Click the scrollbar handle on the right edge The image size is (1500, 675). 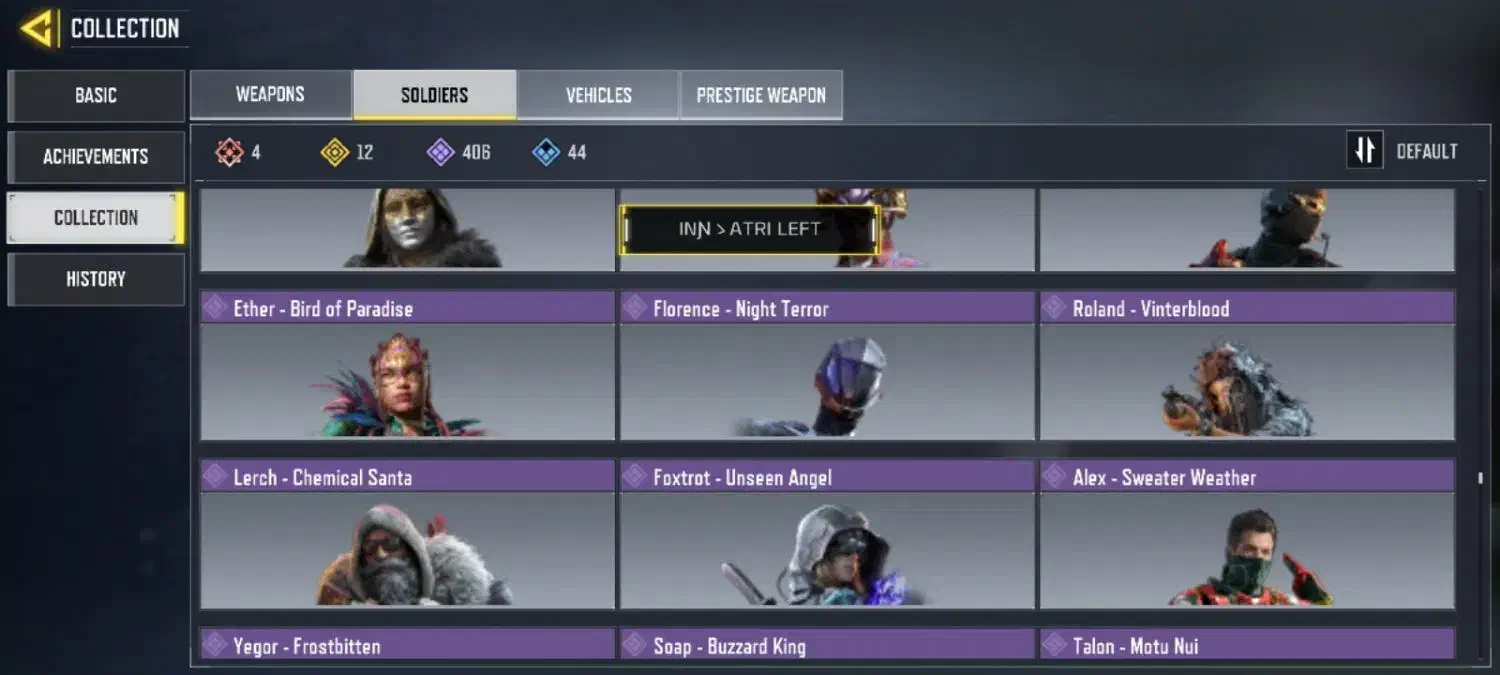pyautogui.click(x=1480, y=478)
